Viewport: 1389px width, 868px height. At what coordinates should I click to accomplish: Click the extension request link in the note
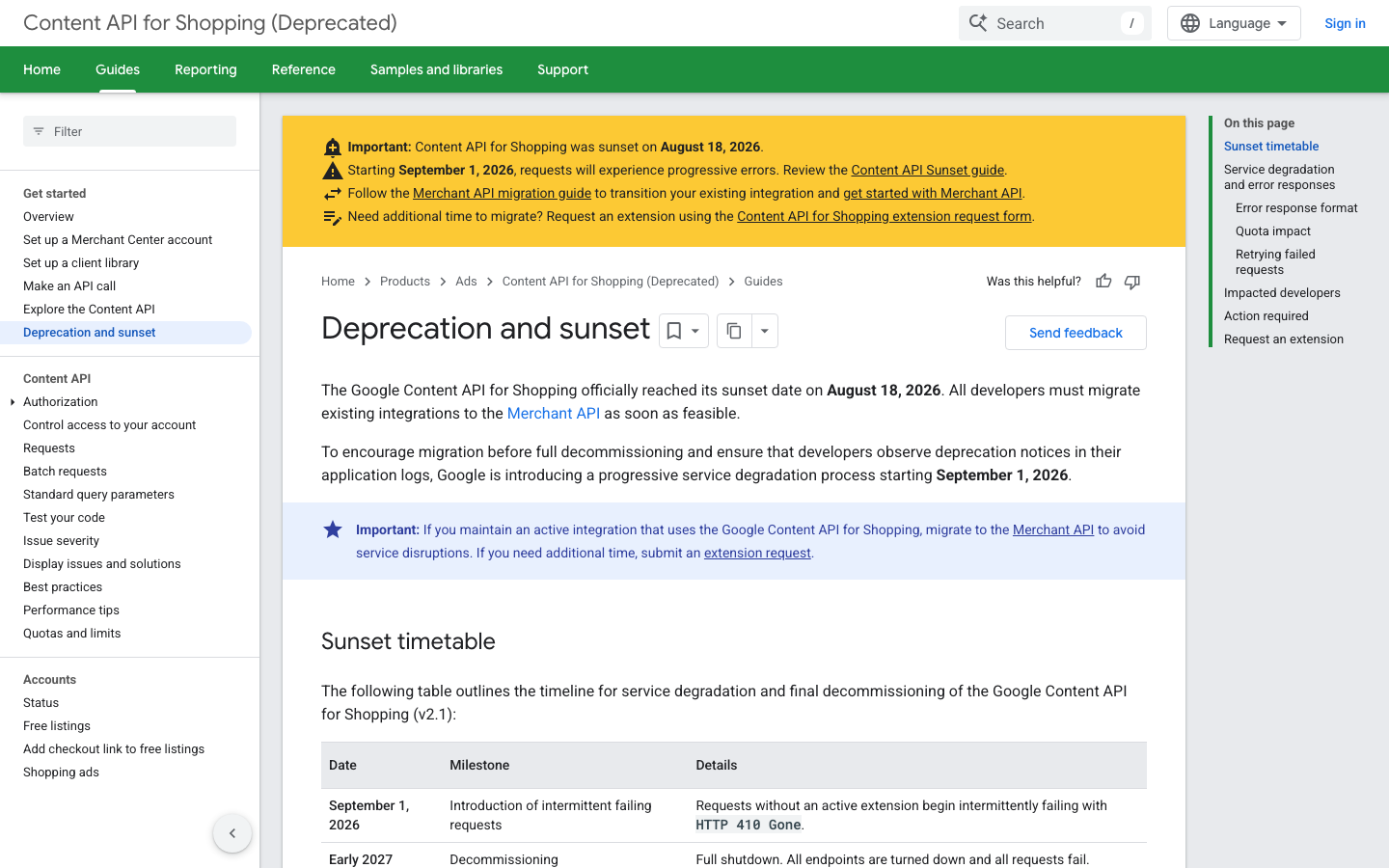tap(757, 553)
